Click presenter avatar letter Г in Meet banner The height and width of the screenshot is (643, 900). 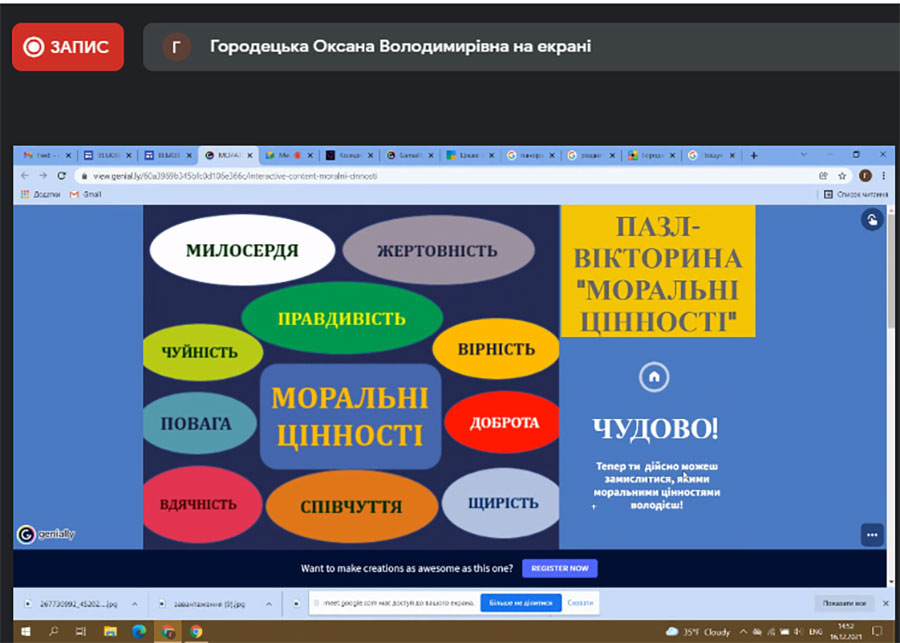[176, 47]
